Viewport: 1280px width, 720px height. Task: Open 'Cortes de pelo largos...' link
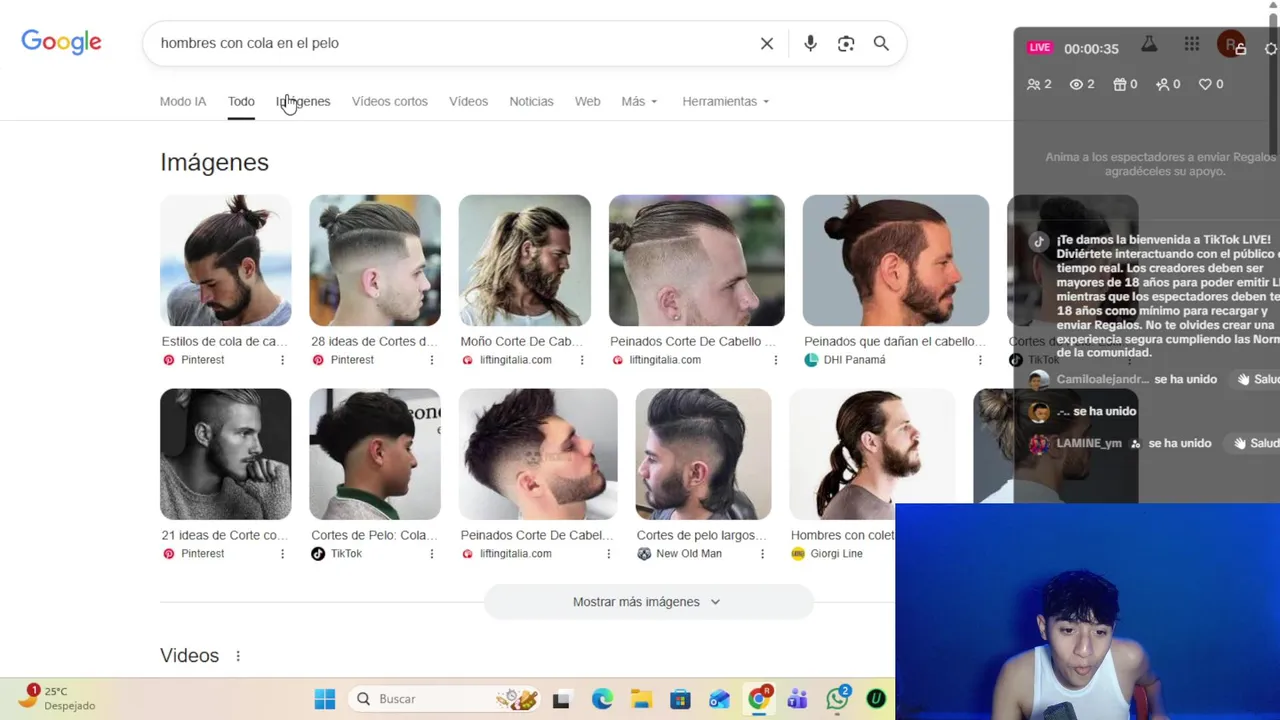coord(702,535)
